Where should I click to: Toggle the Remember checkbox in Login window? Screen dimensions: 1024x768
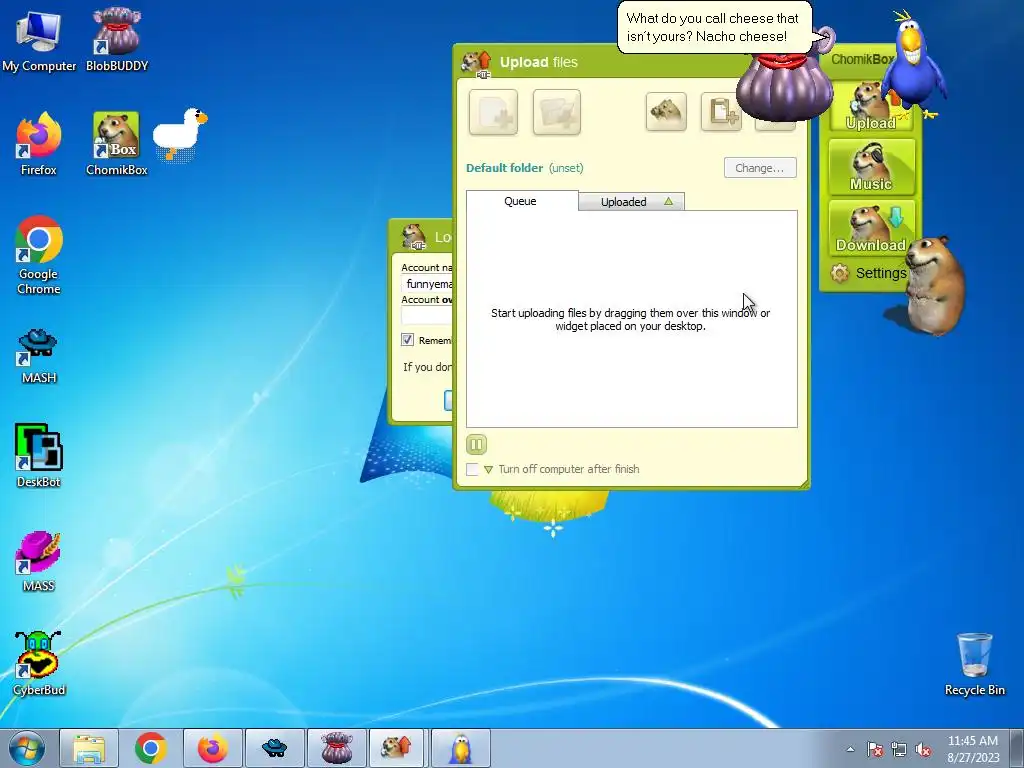click(x=408, y=340)
